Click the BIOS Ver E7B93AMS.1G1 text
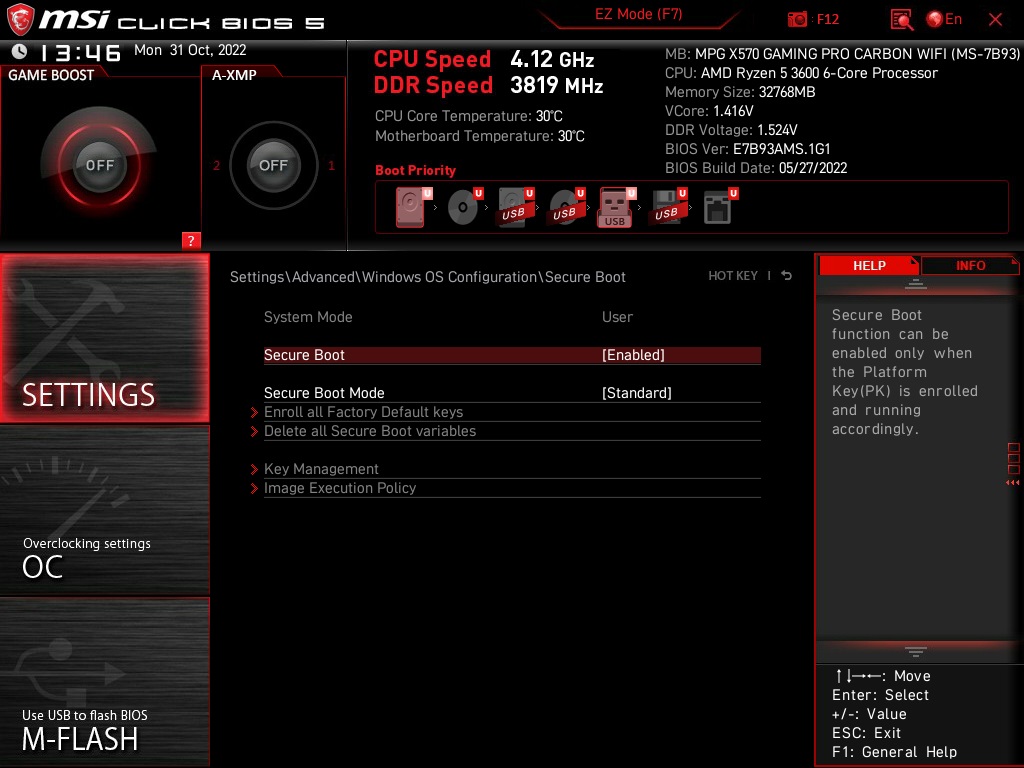The height and width of the screenshot is (768, 1024). pyautogui.click(x=747, y=149)
